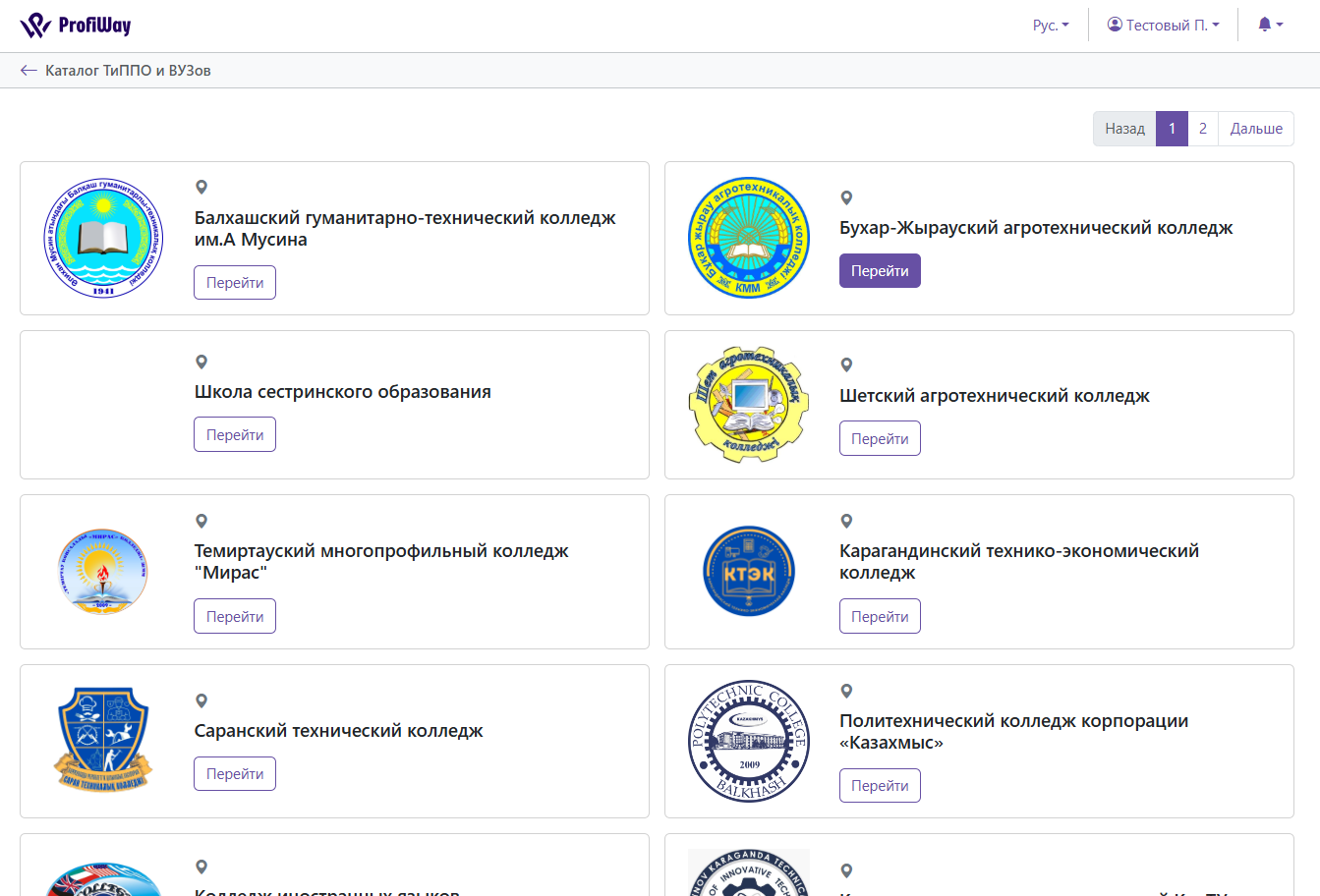
Task: Click the back arrow beside Каталог ТиППО
Action: (x=29, y=71)
